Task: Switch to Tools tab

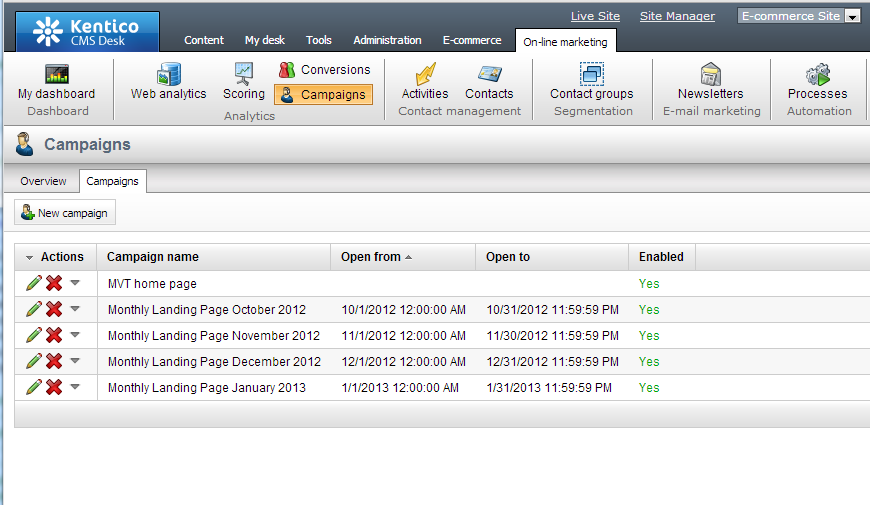Action: [318, 40]
